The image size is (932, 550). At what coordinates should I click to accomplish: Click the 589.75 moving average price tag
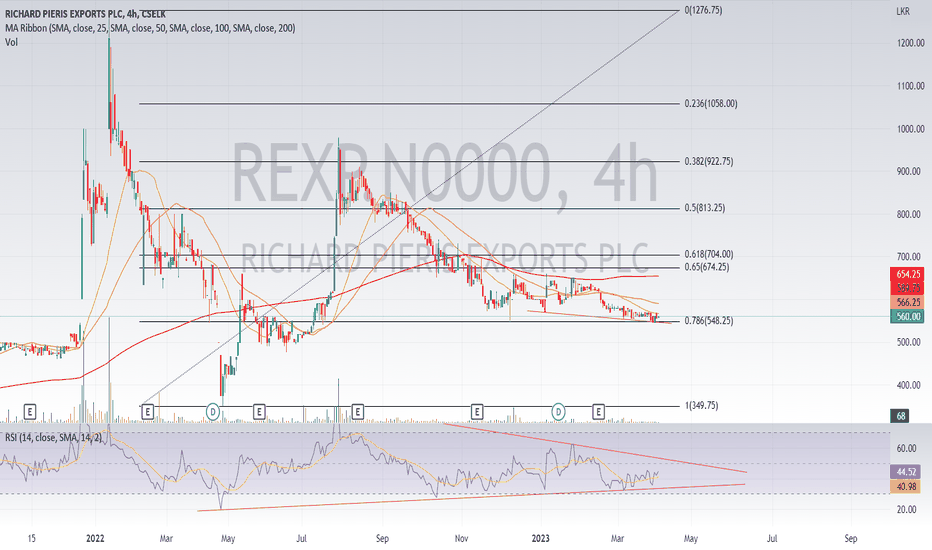pyautogui.click(x=907, y=288)
